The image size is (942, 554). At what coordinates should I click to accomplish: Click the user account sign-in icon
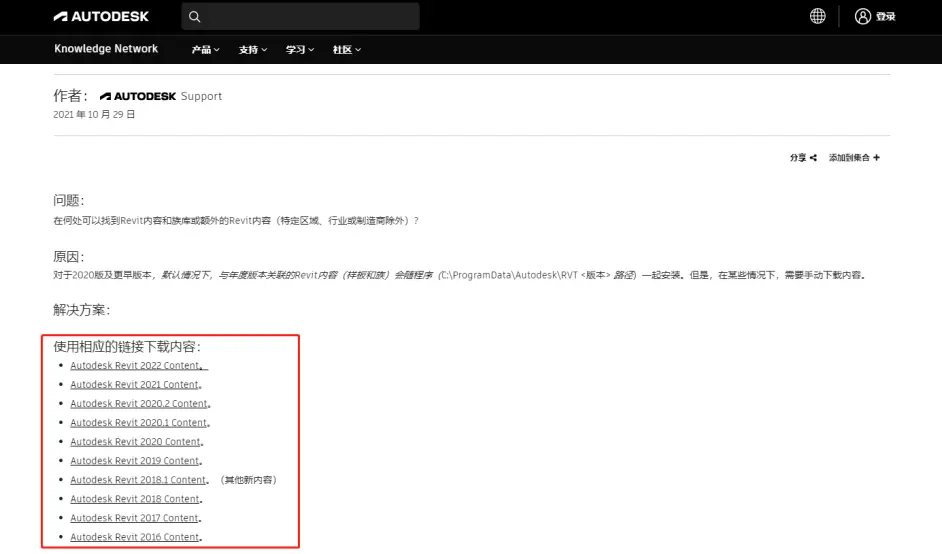click(865, 16)
